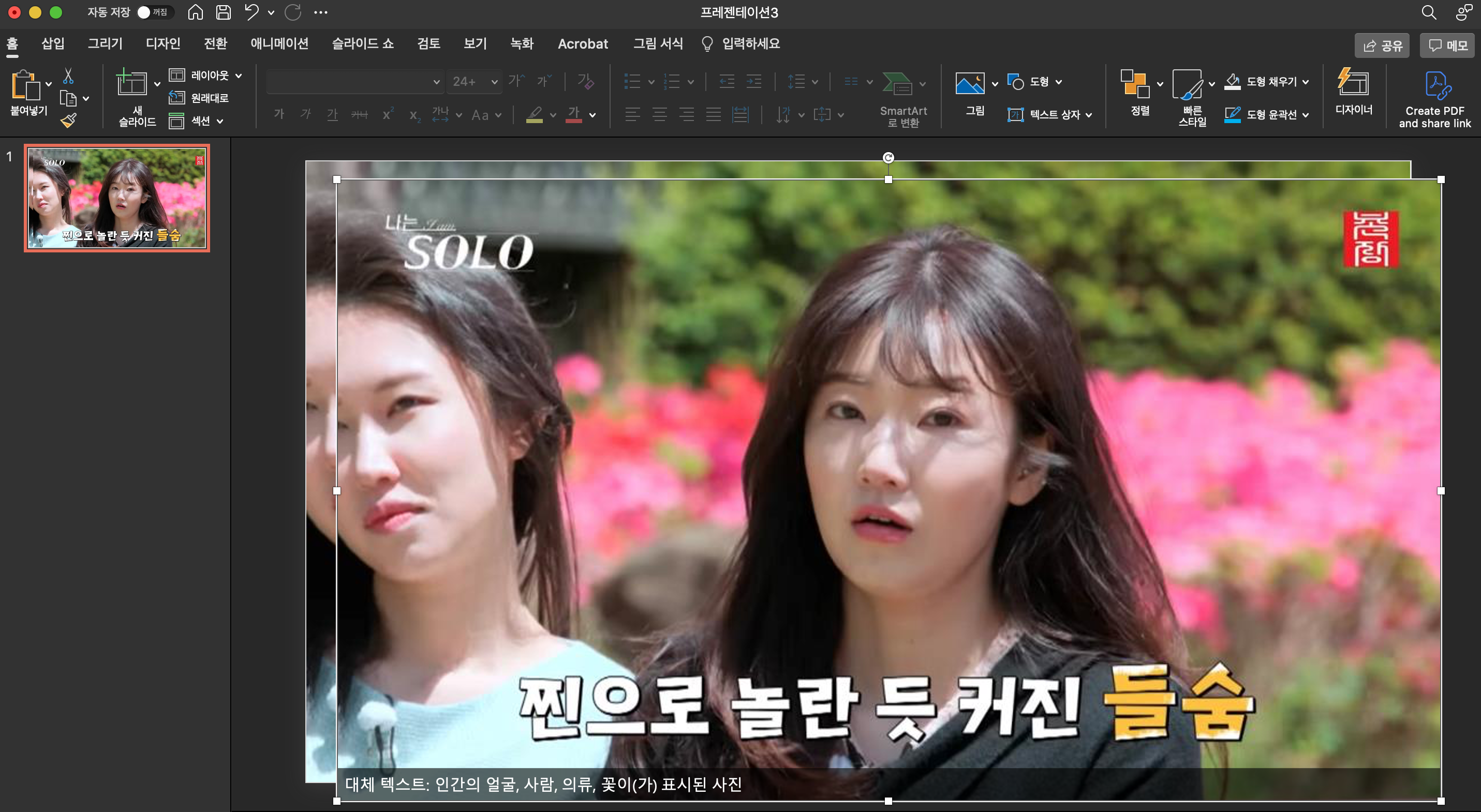The width and height of the screenshot is (1481, 812).
Task: Expand the 레이아웃 layout dropdown
Action: [238, 76]
